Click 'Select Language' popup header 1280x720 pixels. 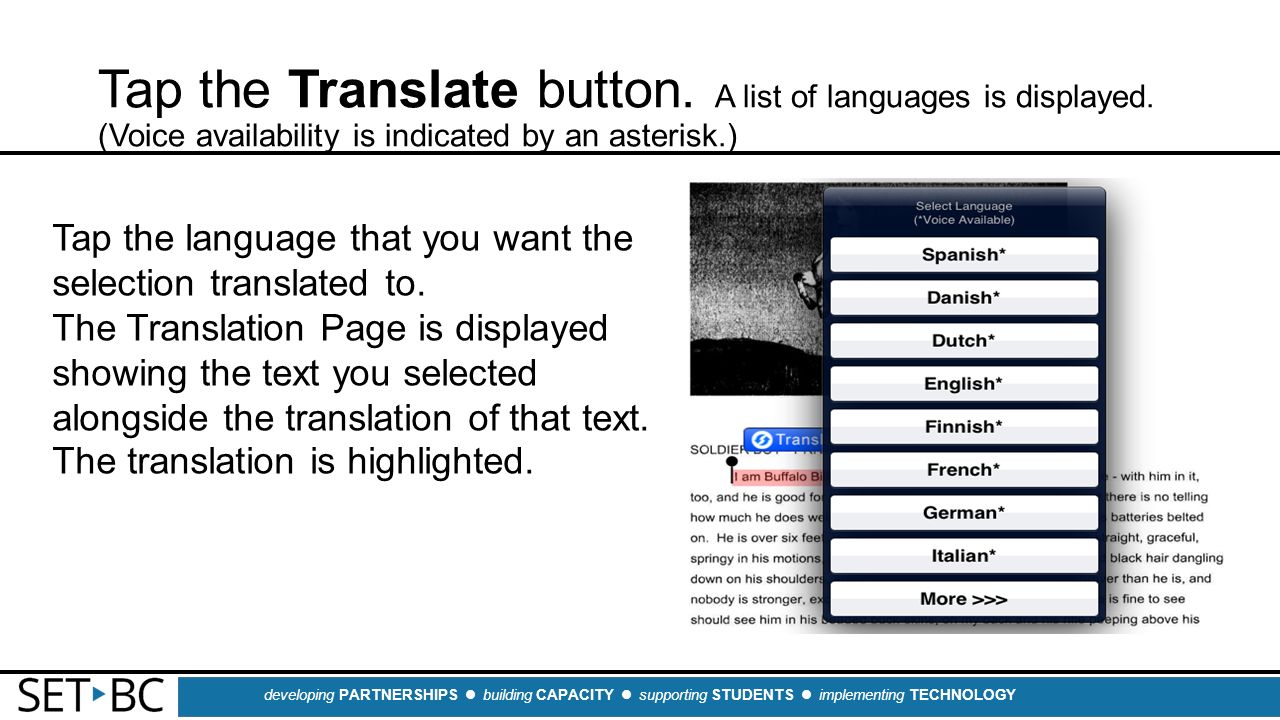[x=964, y=213]
